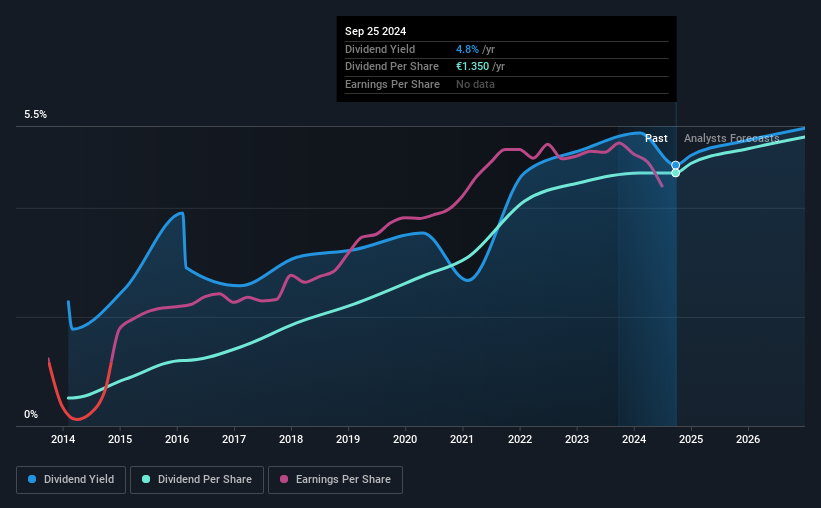Image resolution: width=821 pixels, height=508 pixels.
Task: Select the 2019 x-axis label
Action: (x=348, y=439)
